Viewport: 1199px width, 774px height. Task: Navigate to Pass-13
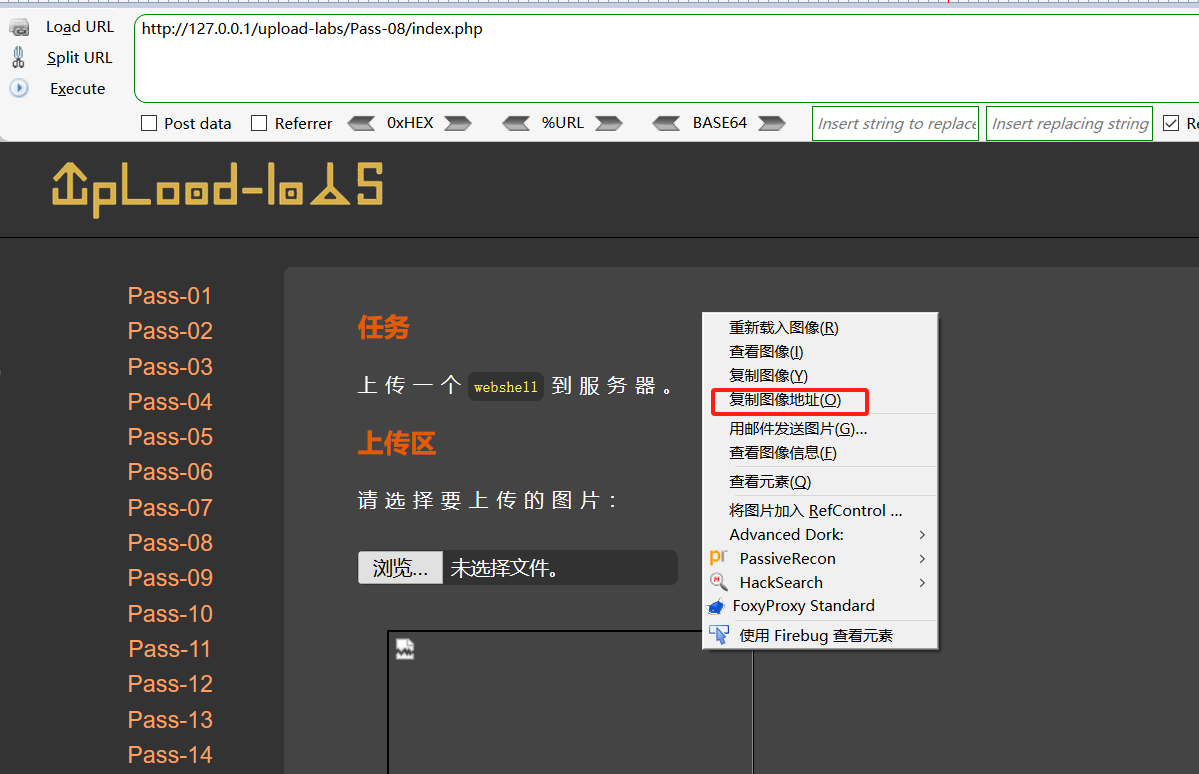coord(170,720)
